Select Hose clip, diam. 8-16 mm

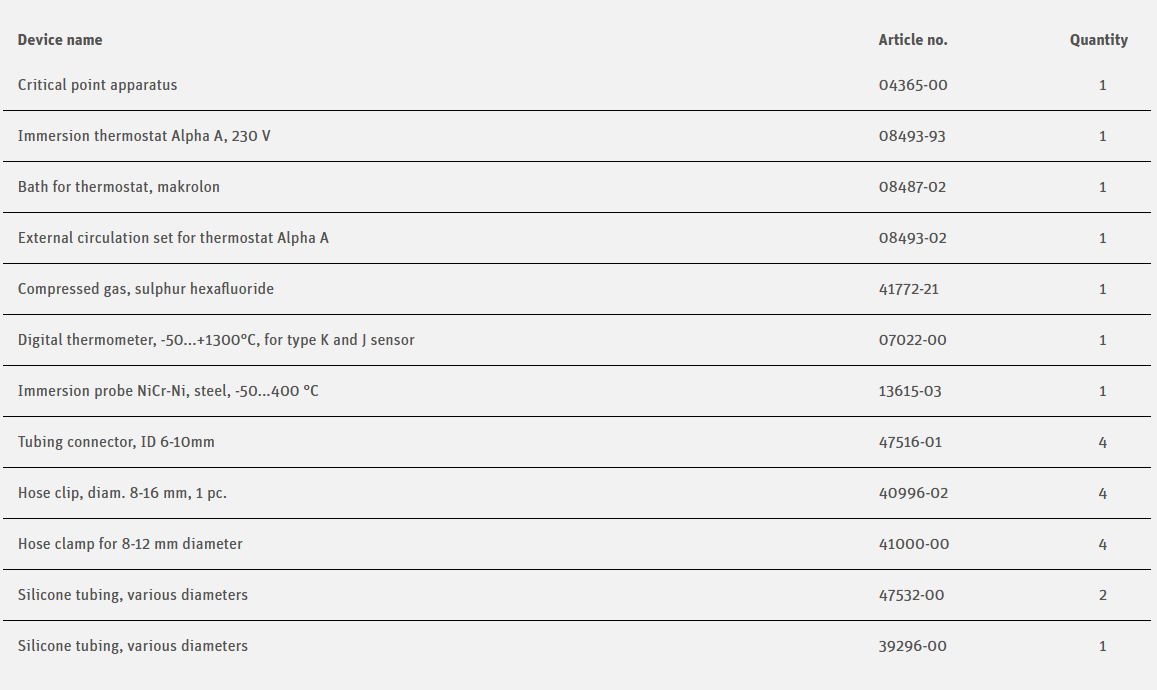coord(129,493)
